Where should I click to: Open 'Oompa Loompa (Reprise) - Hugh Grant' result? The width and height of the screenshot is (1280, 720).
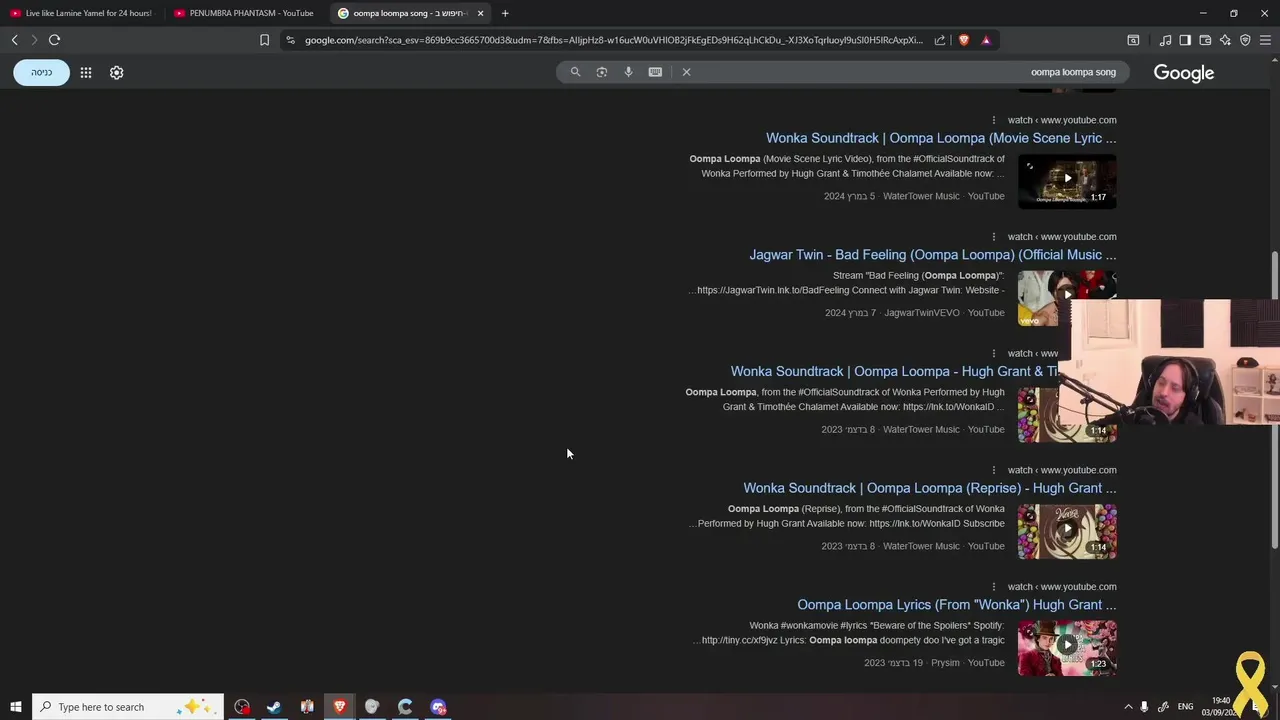[930, 488]
